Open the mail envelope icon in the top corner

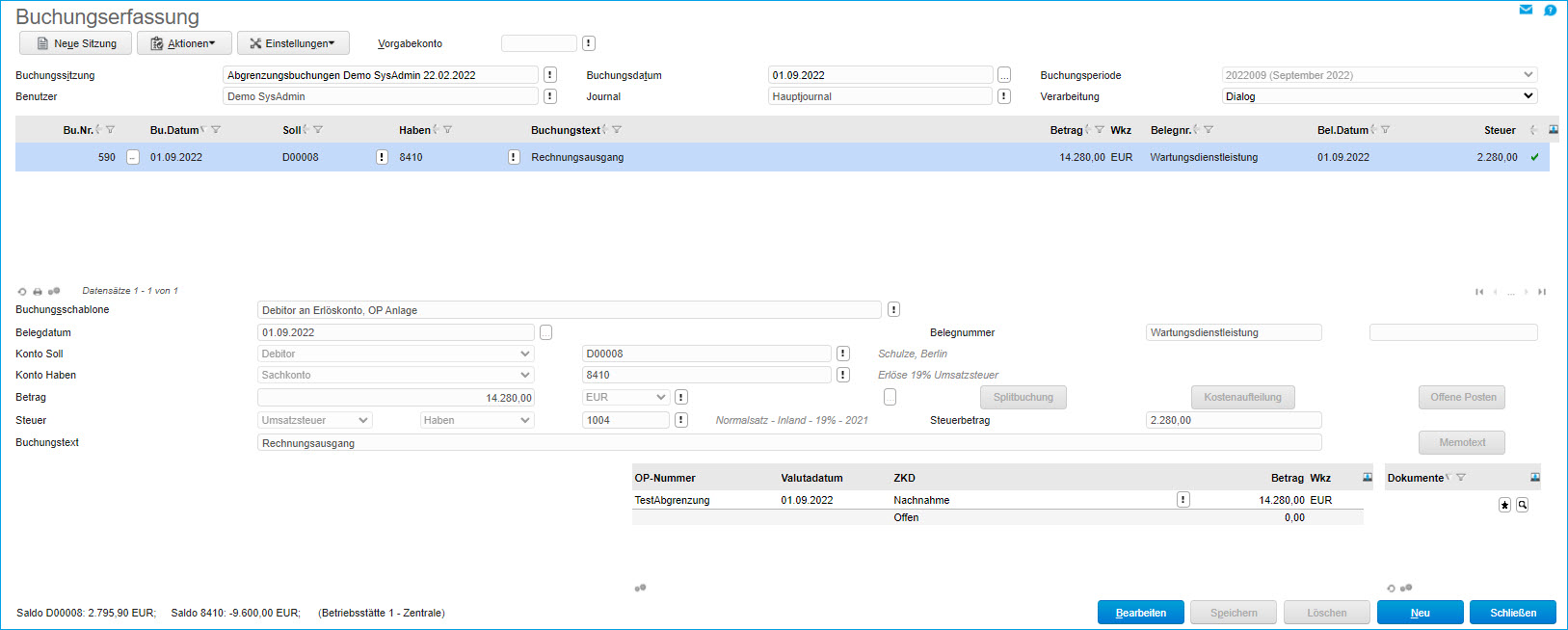click(1526, 10)
